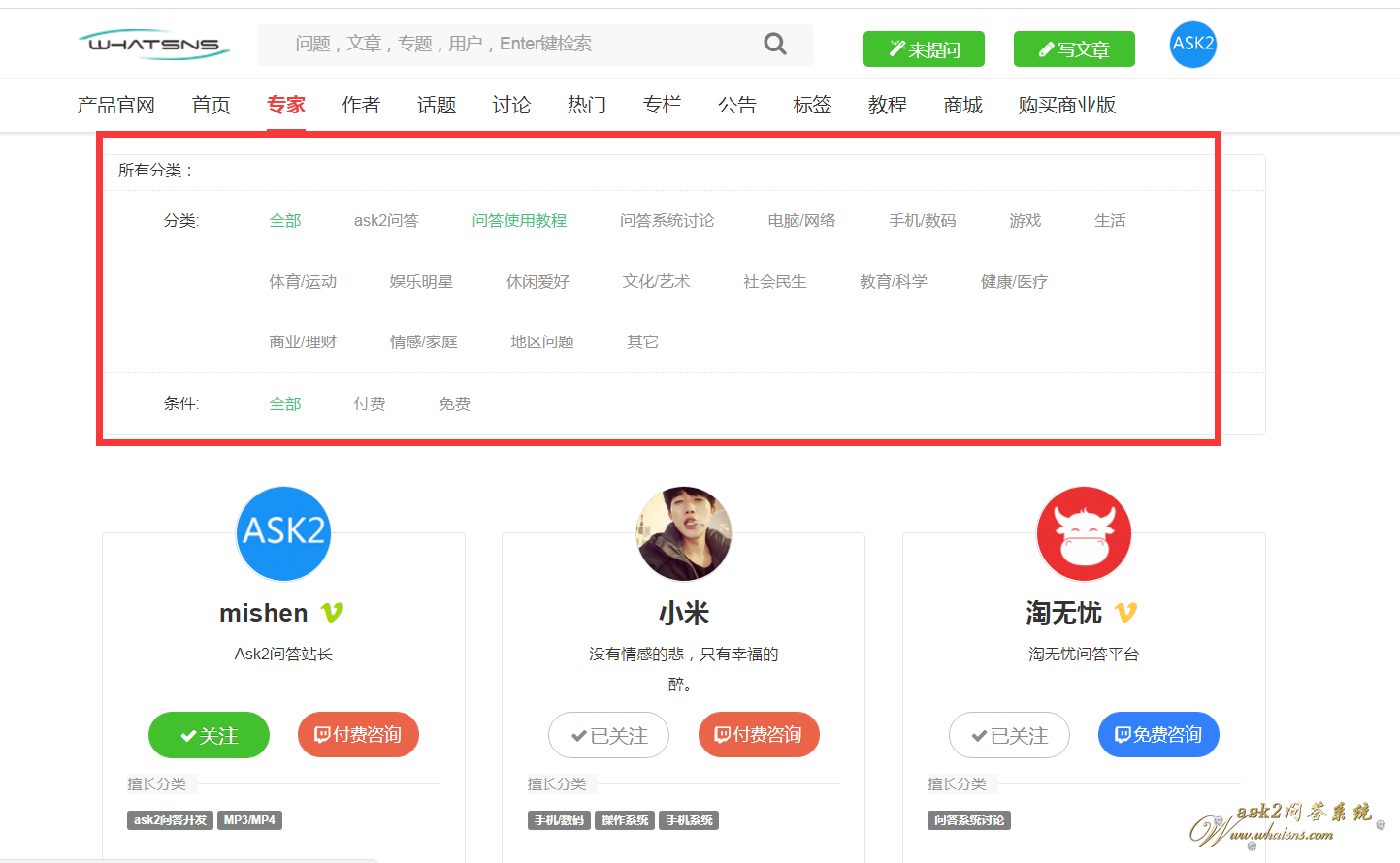Toggle 已关注 for 淘无忧
The height and width of the screenshot is (863, 1400).
[1009, 735]
